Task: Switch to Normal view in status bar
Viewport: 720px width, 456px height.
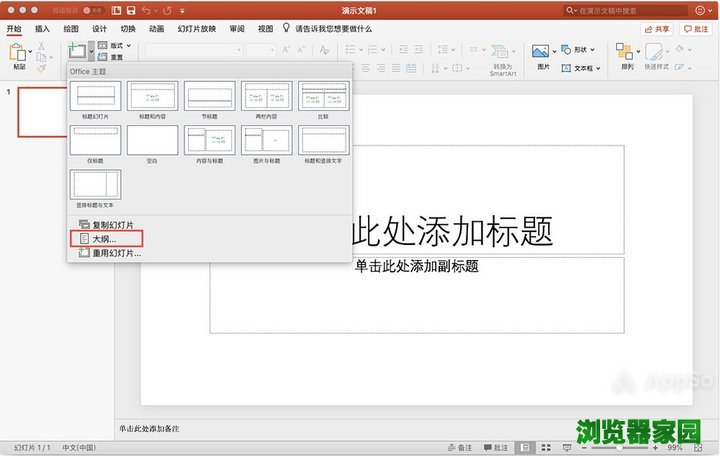Action: pos(525,448)
